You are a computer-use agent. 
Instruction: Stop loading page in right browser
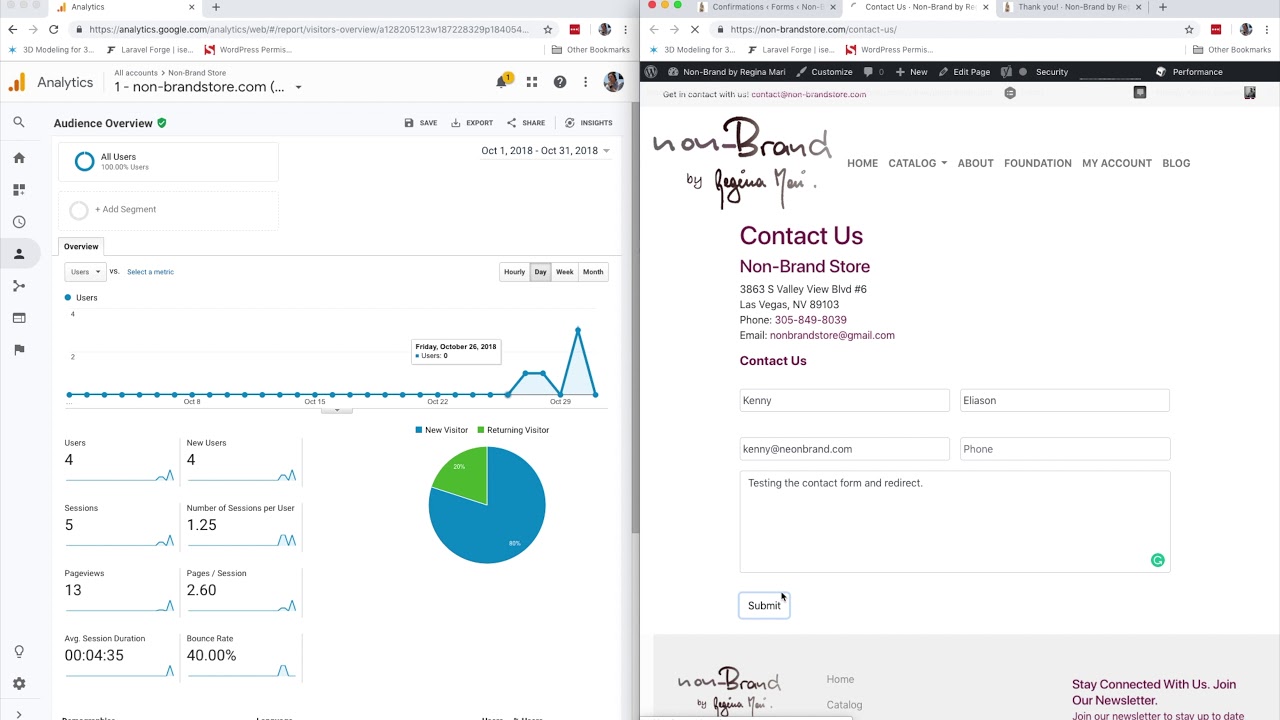695,30
